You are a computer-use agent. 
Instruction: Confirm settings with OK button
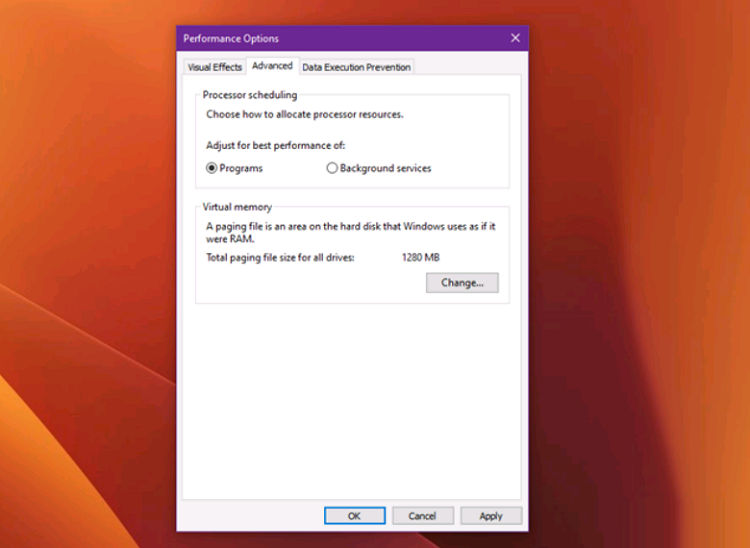(354, 516)
